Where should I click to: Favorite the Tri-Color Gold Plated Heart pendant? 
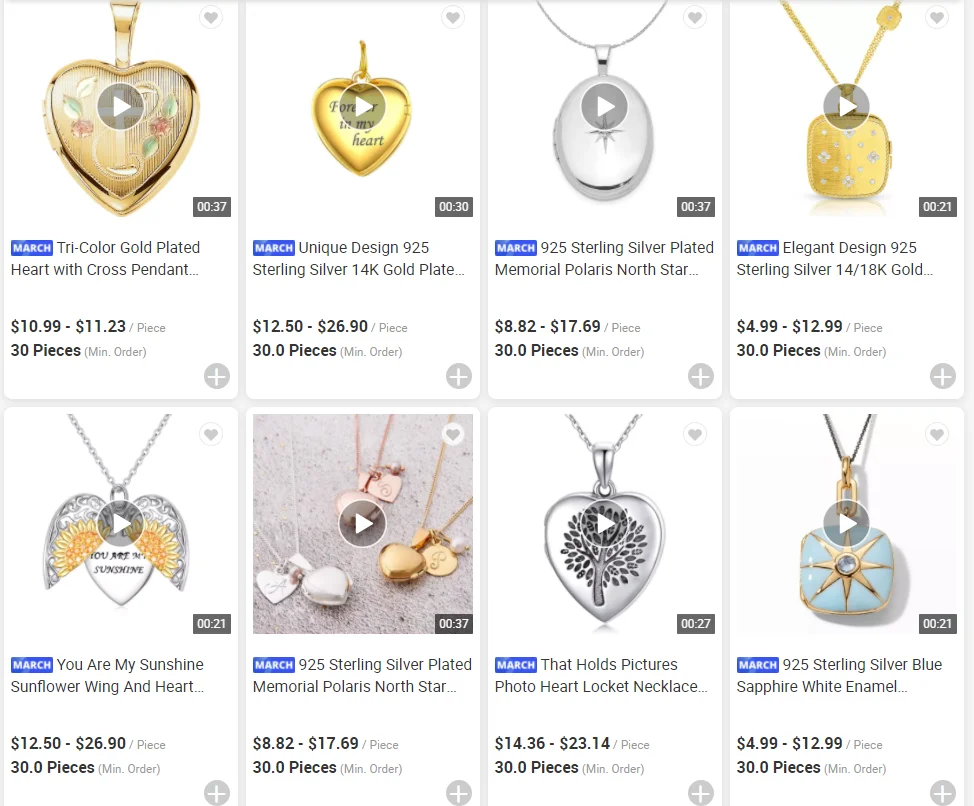click(211, 17)
